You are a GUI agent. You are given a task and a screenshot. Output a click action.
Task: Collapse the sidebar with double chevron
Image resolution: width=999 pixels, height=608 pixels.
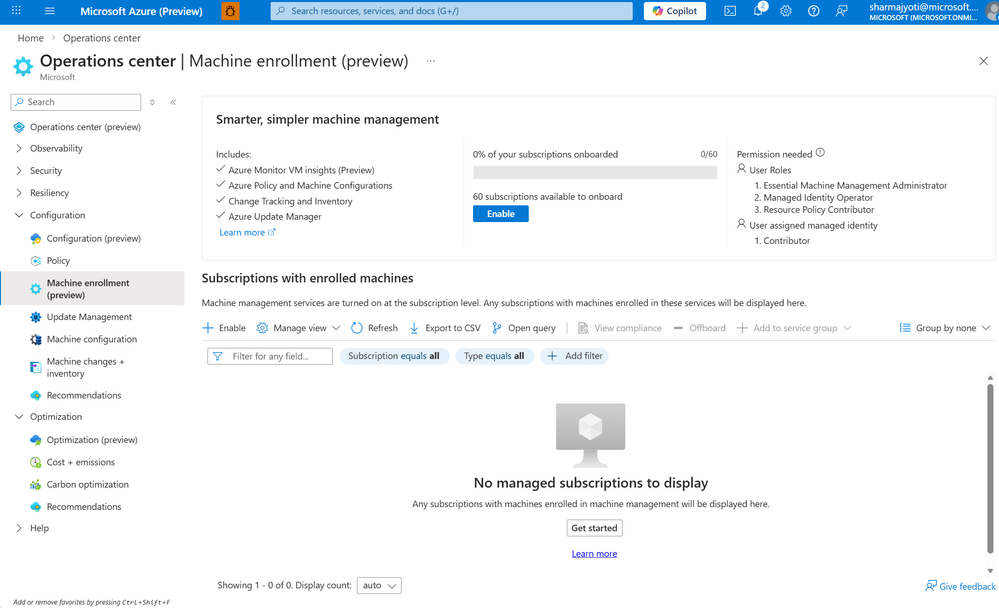pyautogui.click(x=173, y=102)
